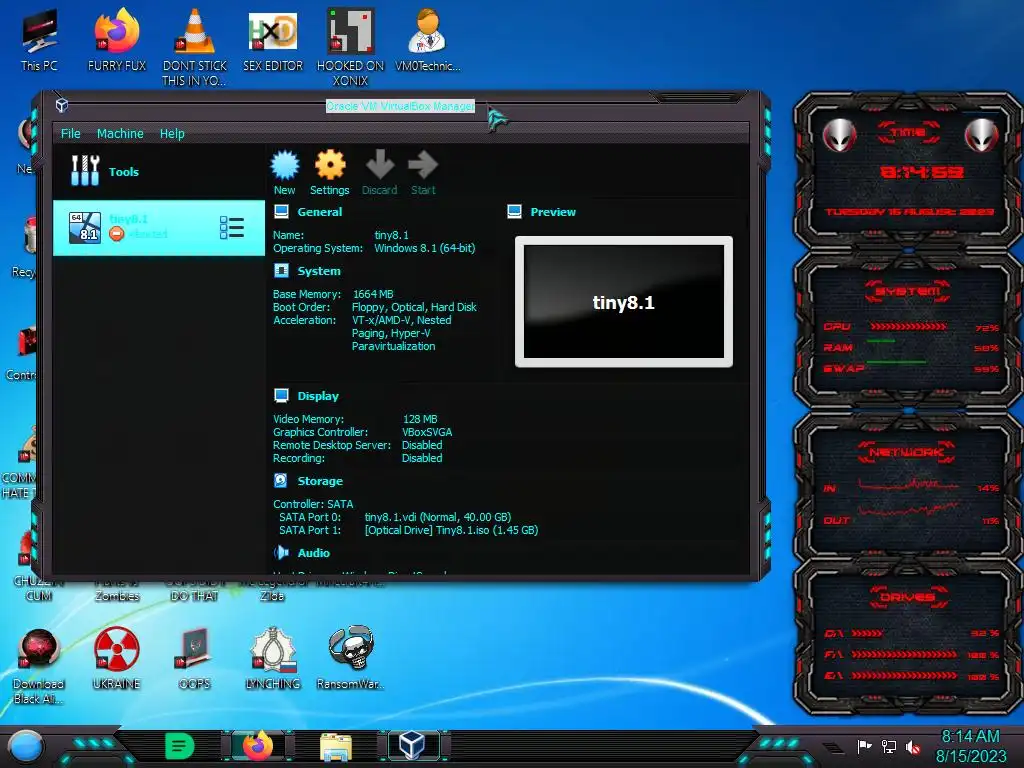The height and width of the screenshot is (768, 1024).
Task: Click the tiny8.1.vdi storage entry
Action: (x=438, y=517)
